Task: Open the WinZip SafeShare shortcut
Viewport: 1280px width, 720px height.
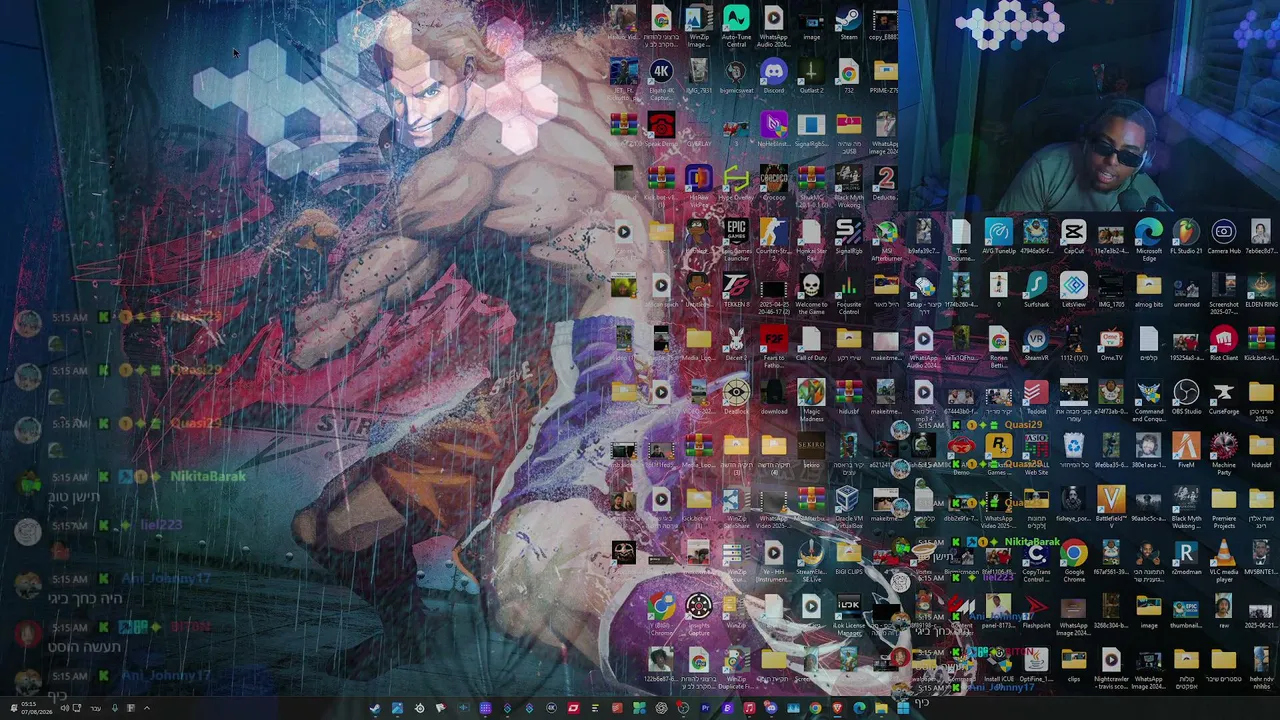Action: (x=736, y=508)
